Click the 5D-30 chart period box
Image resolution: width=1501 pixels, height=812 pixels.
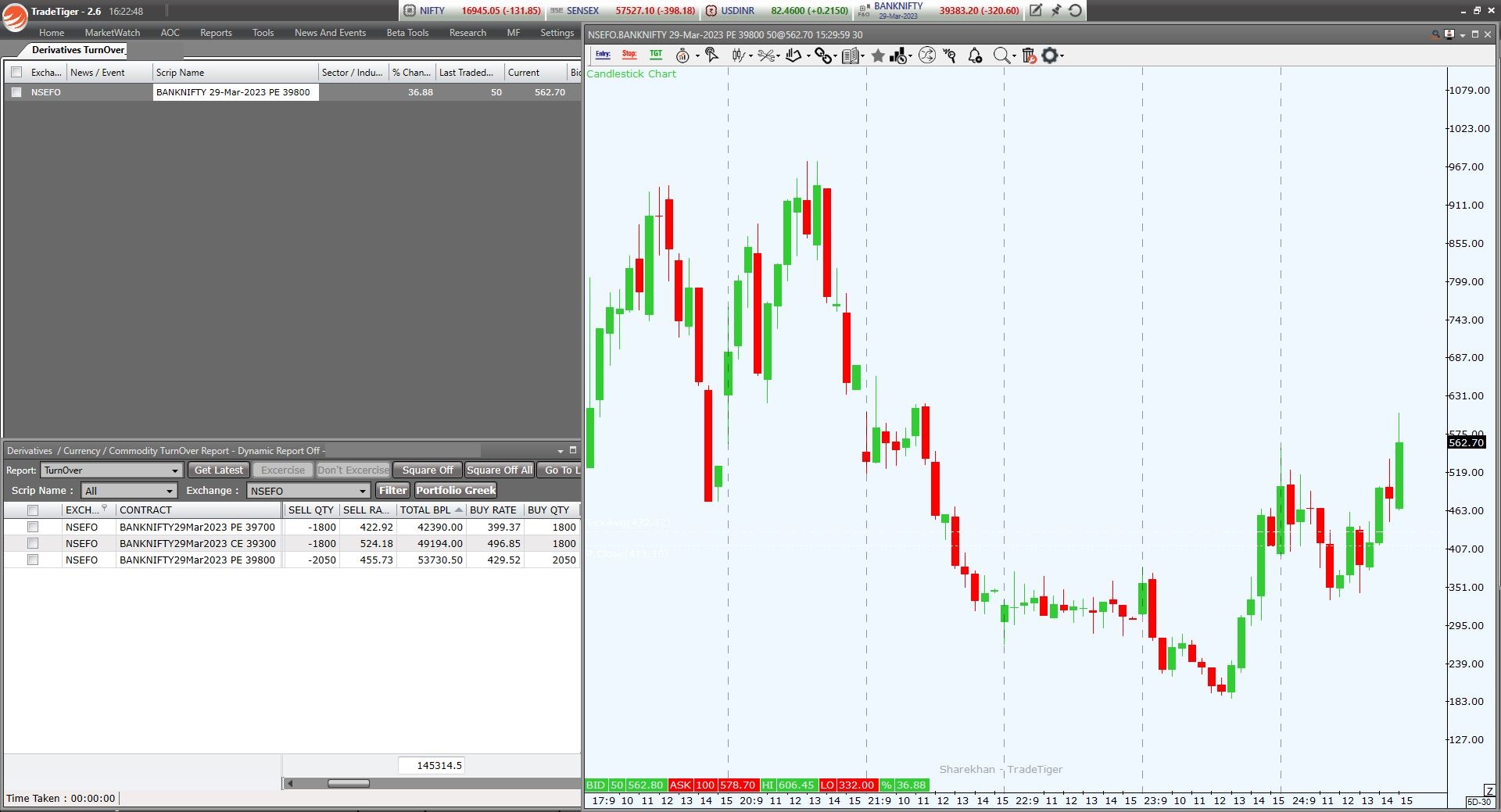tap(1479, 802)
